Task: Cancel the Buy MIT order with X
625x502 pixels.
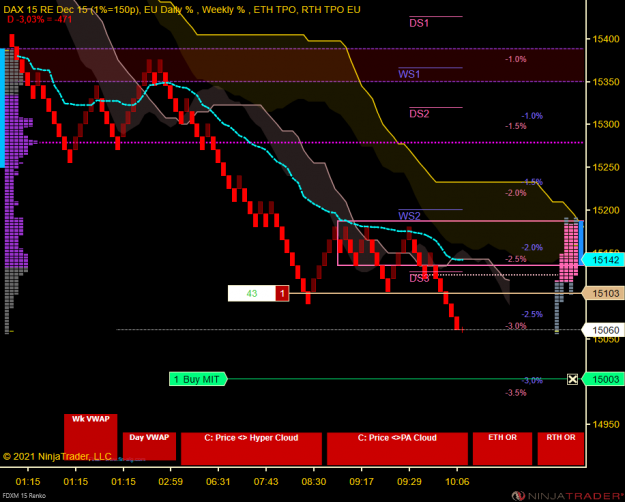Action: tap(572, 379)
